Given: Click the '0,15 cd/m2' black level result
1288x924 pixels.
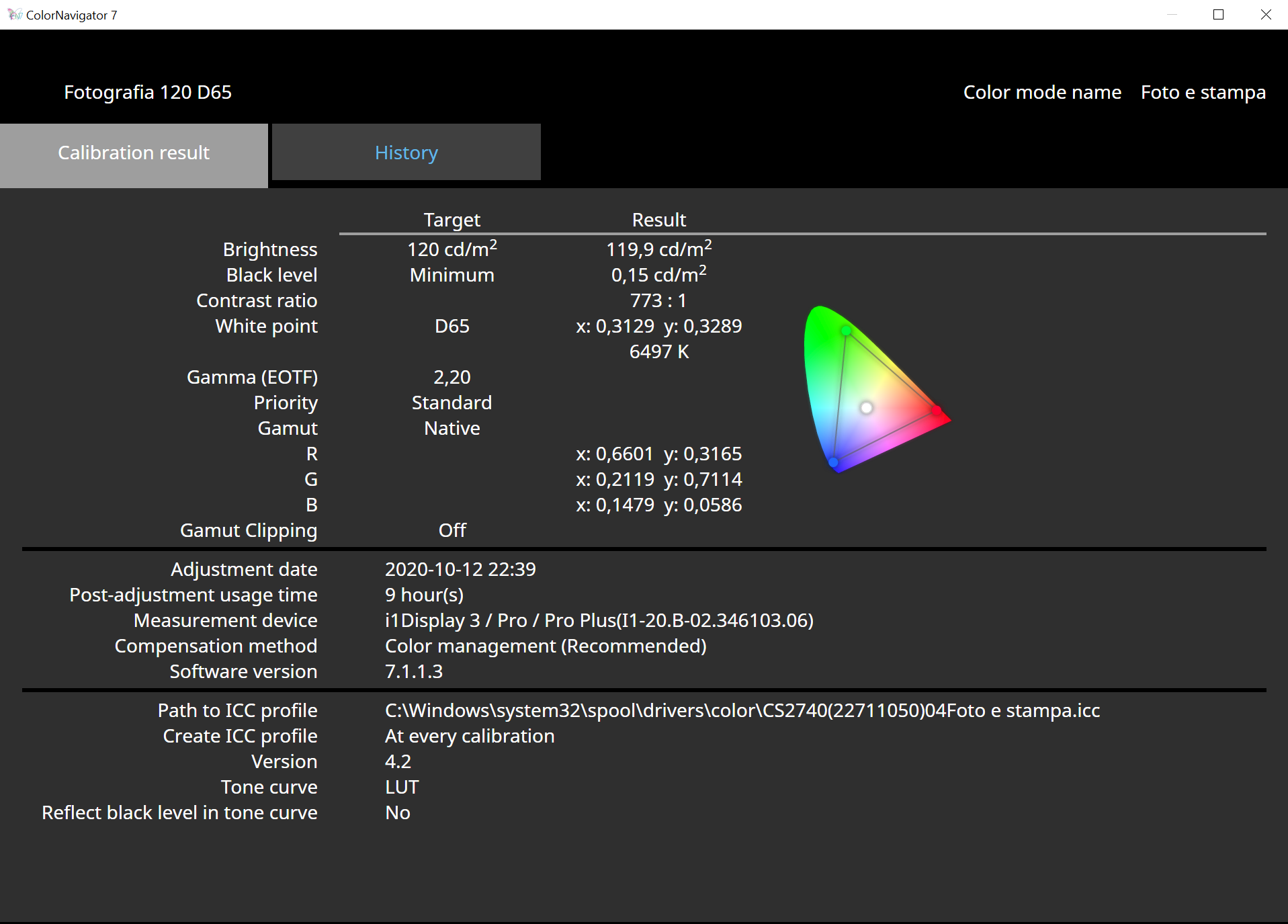Looking at the screenshot, I should [659, 274].
